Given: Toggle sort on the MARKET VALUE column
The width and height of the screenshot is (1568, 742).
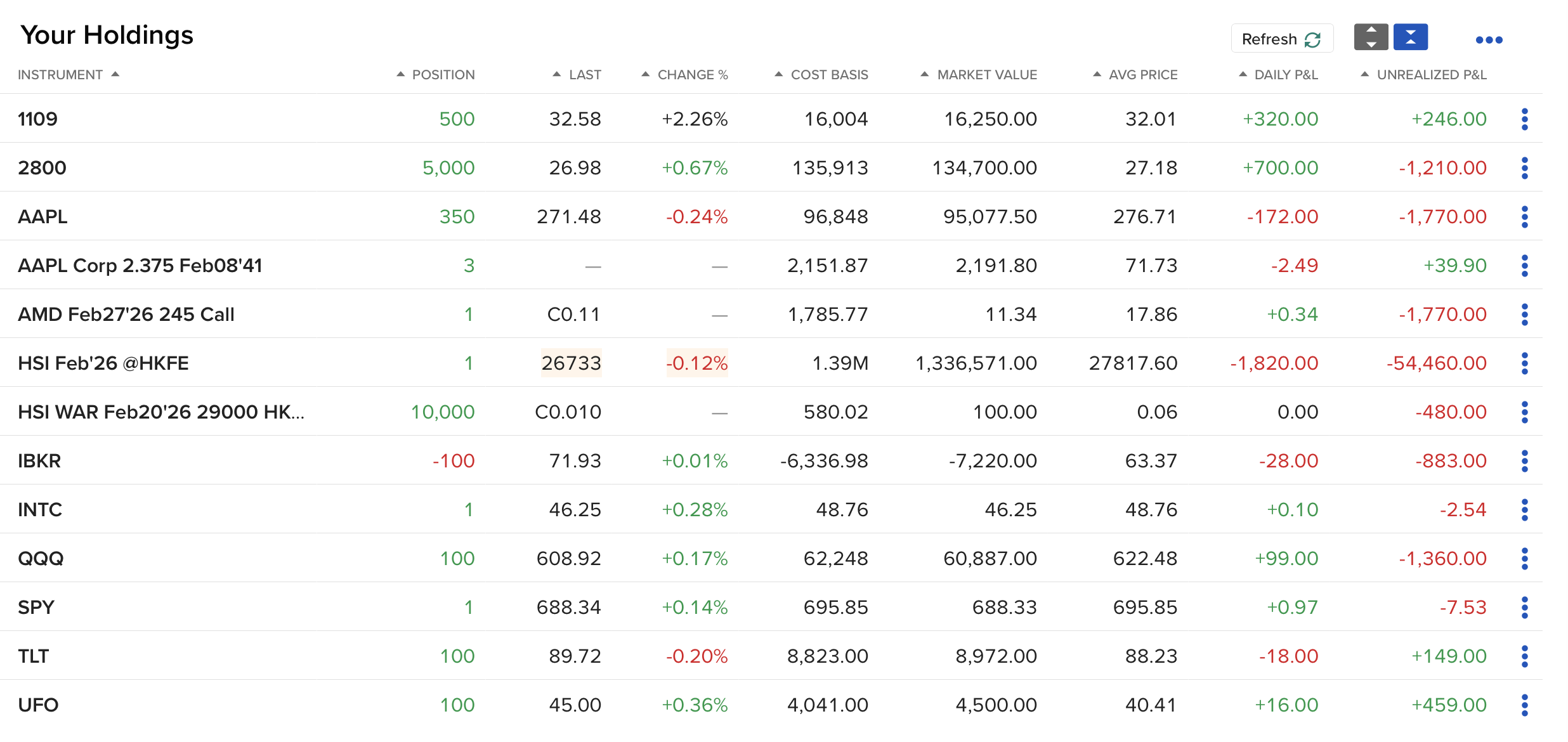Looking at the screenshot, I should pos(923,74).
